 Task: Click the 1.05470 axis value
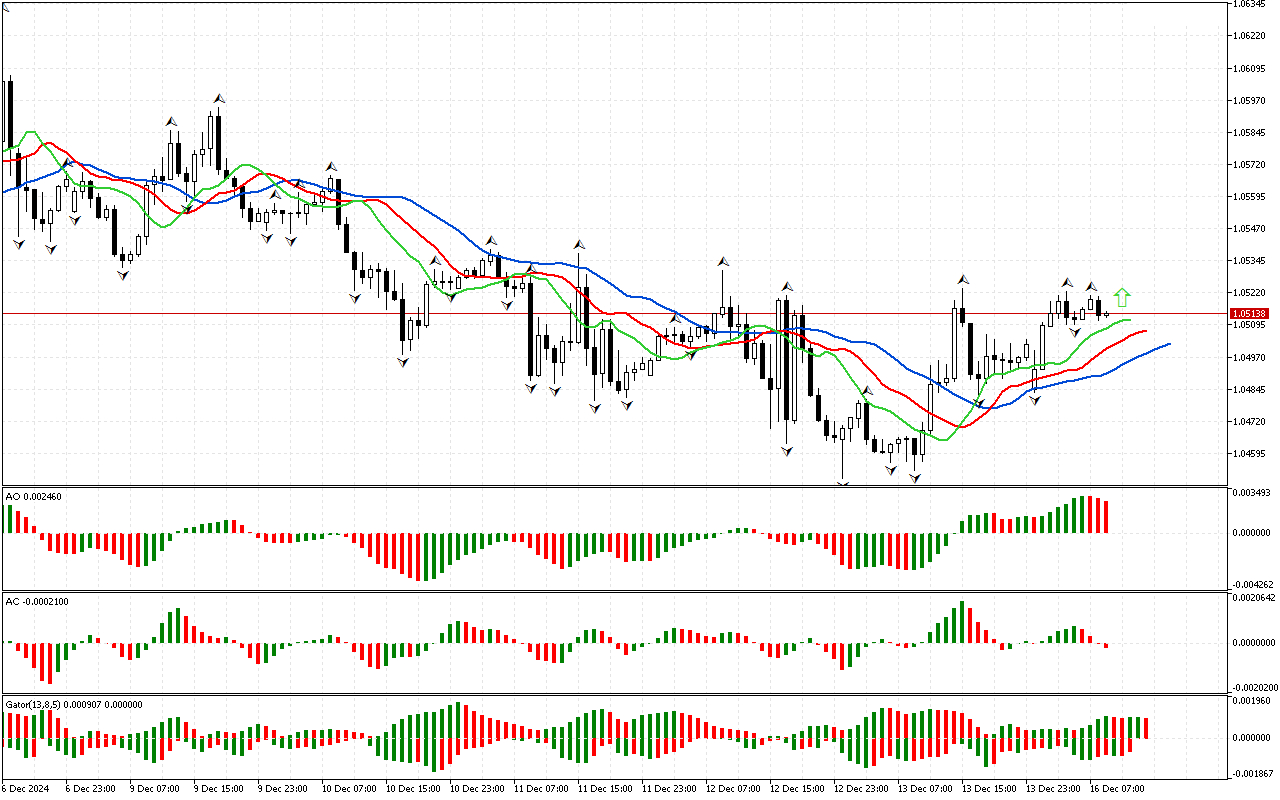point(1249,228)
